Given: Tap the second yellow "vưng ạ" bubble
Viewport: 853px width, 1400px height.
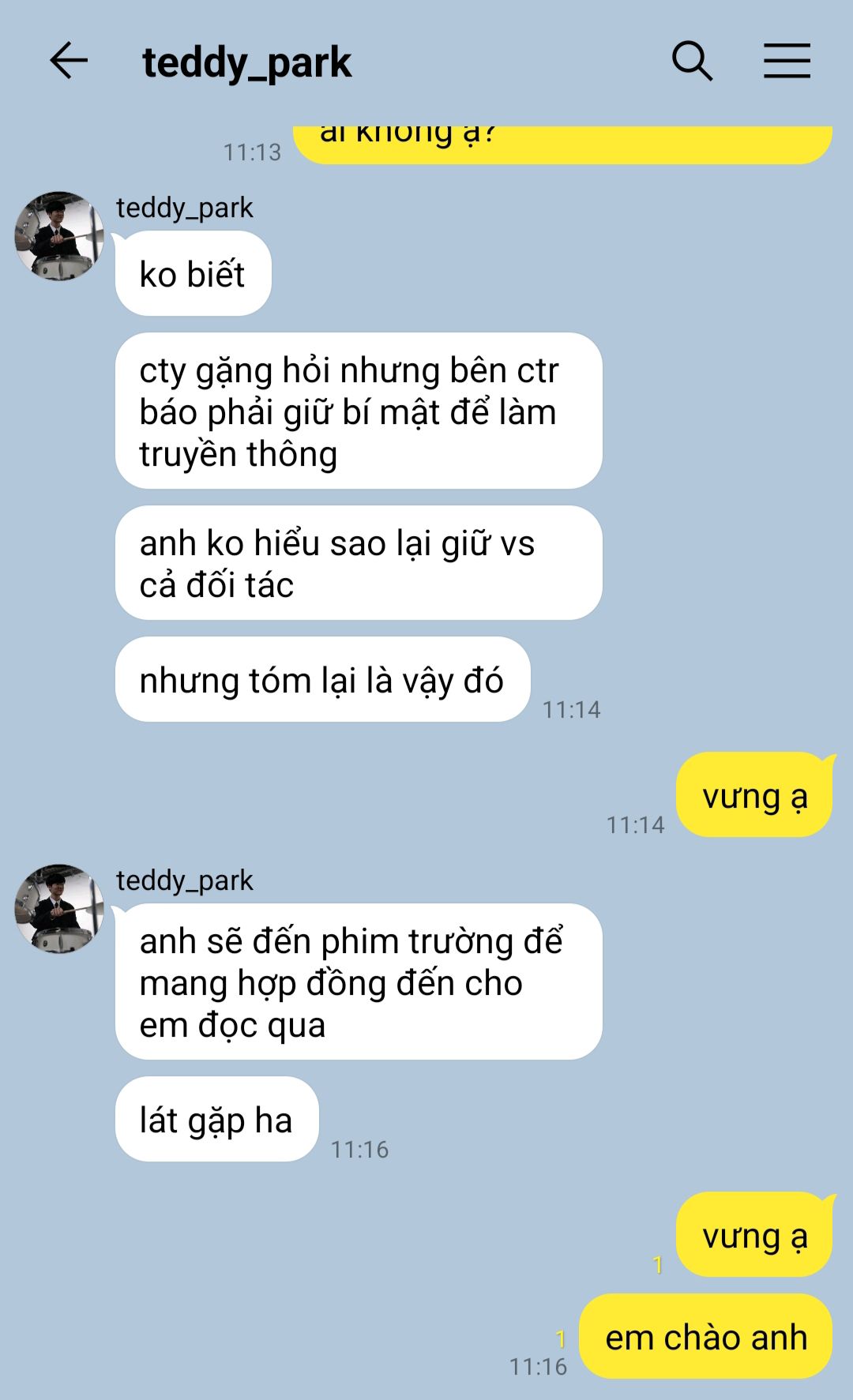Looking at the screenshot, I should (x=754, y=1234).
